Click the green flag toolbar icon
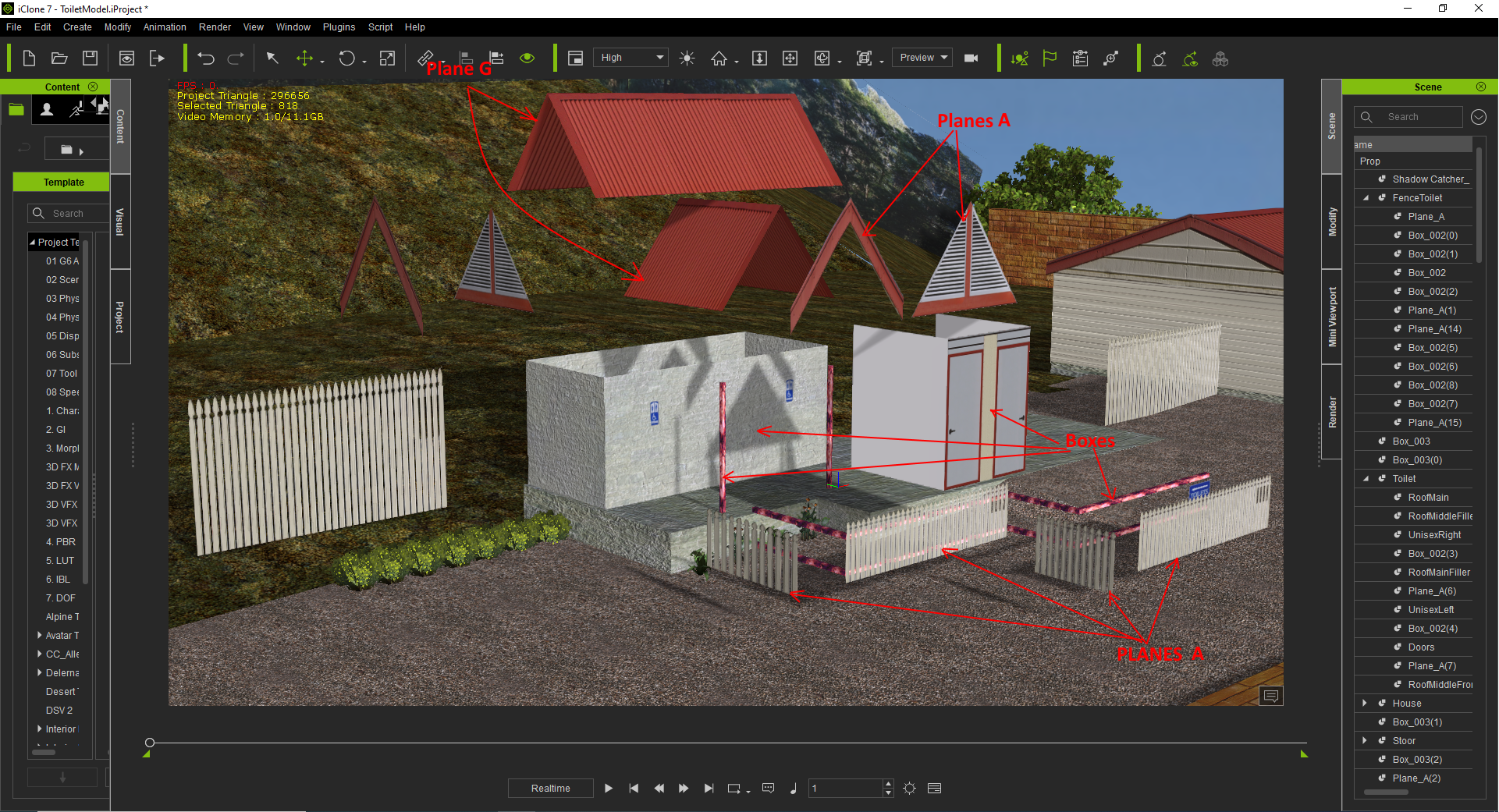This screenshot has height=812, width=1499. (1050, 59)
